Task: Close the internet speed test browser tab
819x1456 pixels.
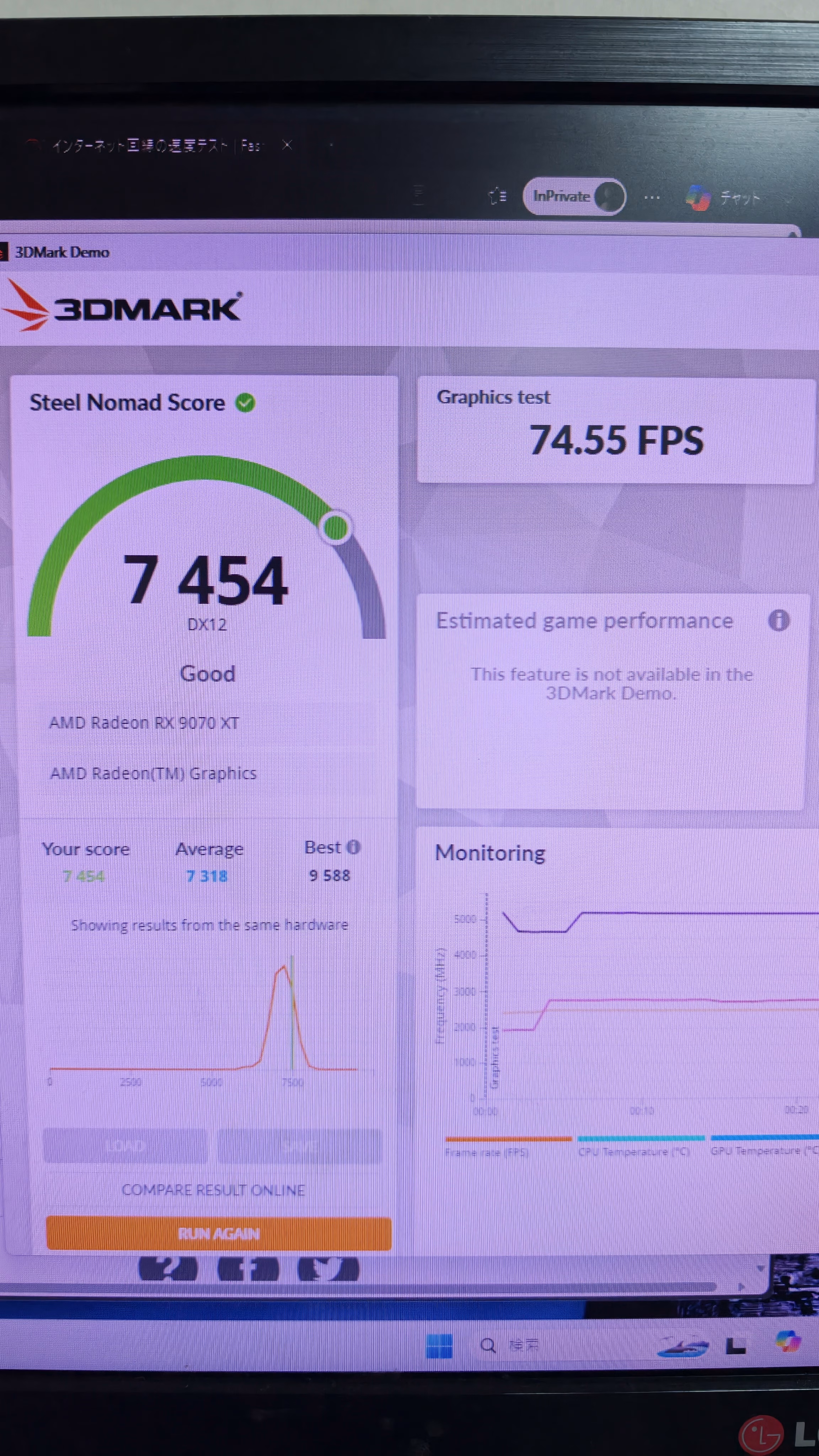Action: 287,145
